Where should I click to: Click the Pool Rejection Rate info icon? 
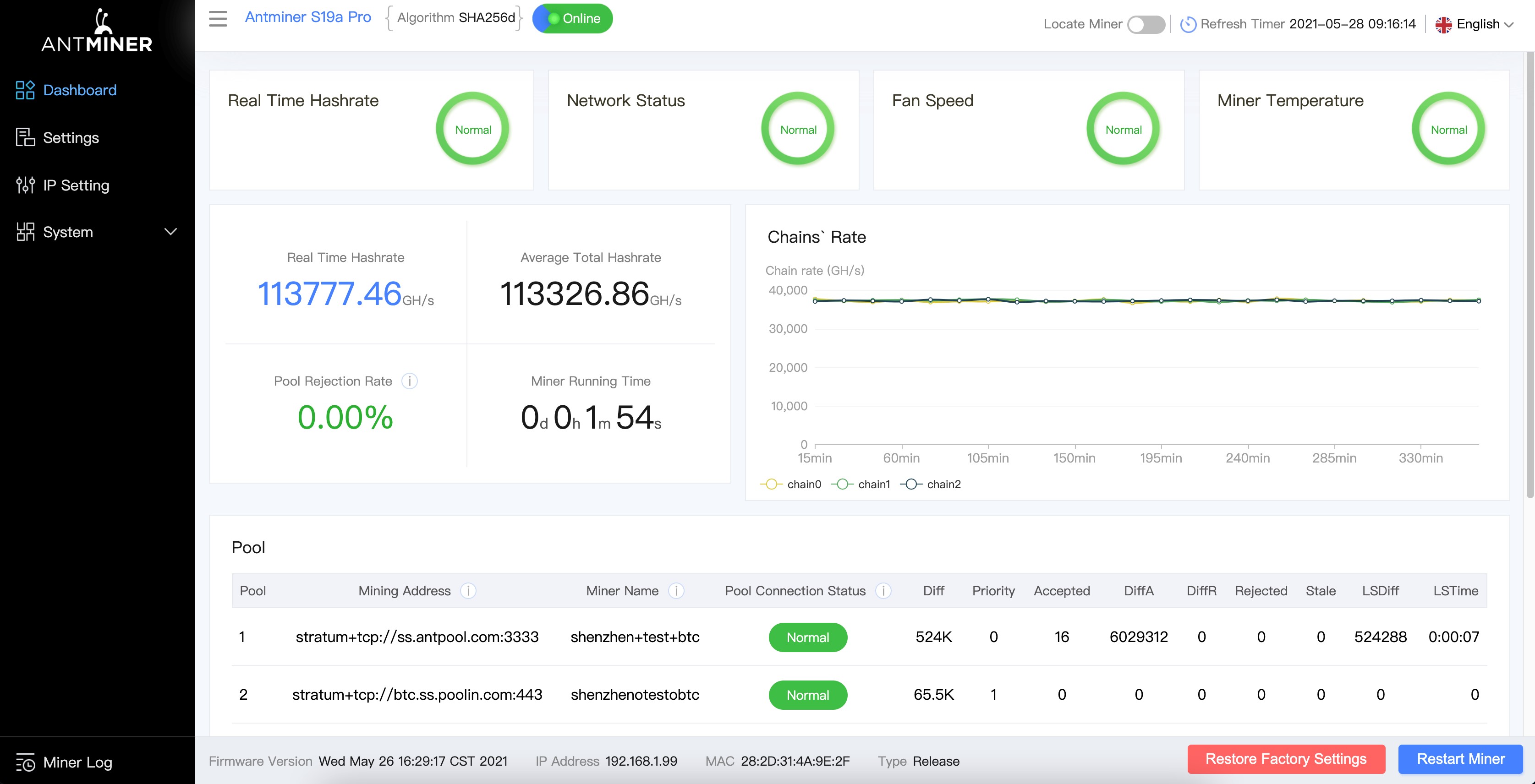(x=410, y=381)
